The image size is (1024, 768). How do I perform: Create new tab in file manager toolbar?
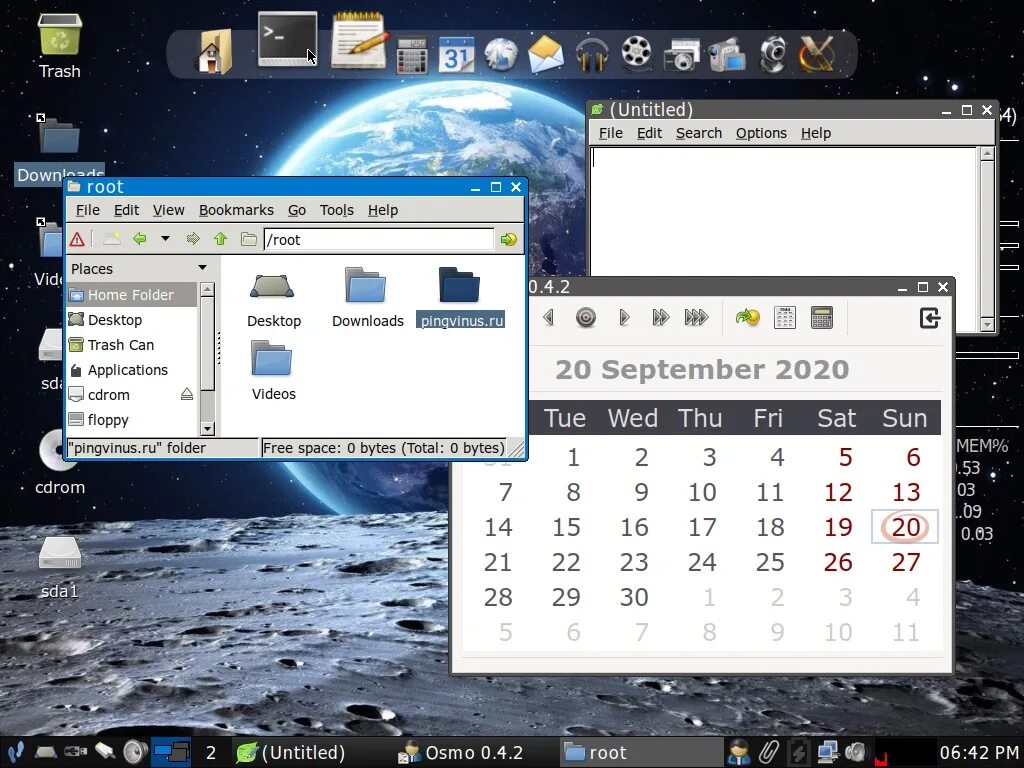coord(112,239)
